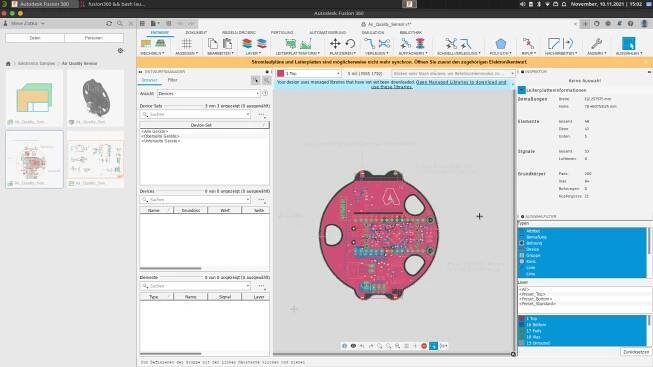Select the '<Preset_Bottom>' layer preset
This screenshot has height=367, width=653.
point(536,299)
